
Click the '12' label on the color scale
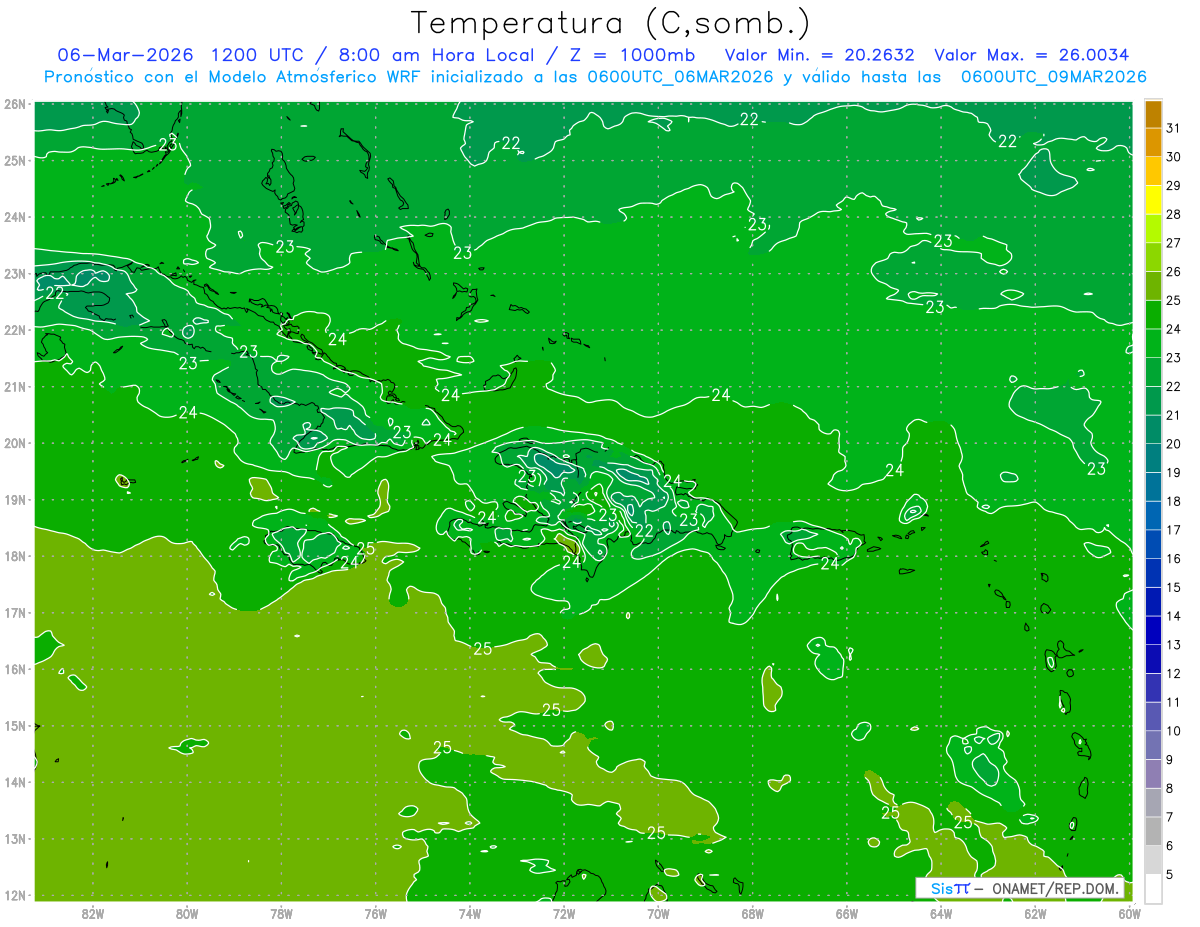click(1173, 673)
